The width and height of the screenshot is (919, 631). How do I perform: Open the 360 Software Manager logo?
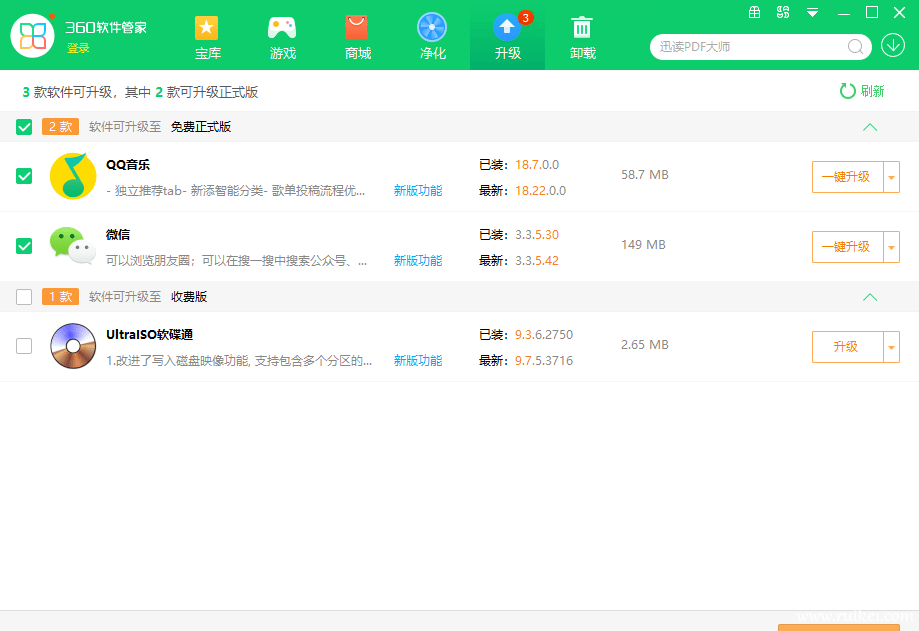pos(33,36)
